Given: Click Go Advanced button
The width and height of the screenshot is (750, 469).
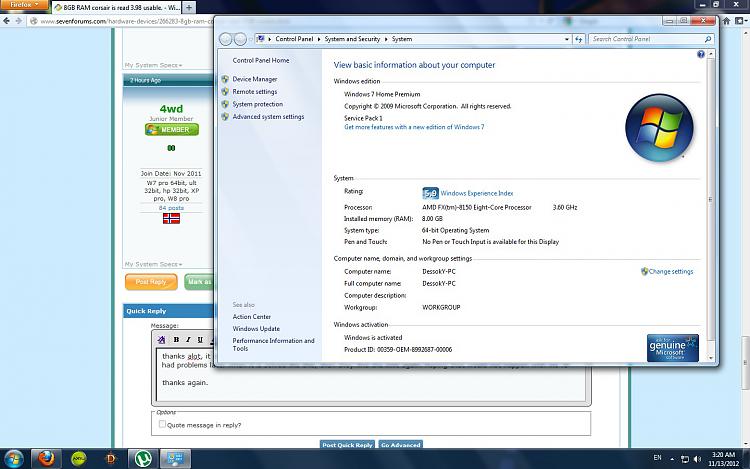Looking at the screenshot, I should click(x=400, y=445).
